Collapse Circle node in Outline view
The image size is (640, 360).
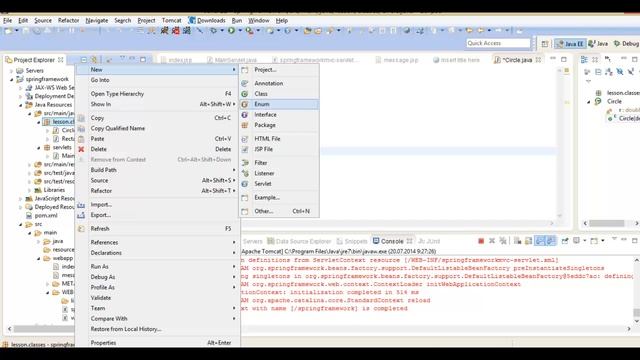pos(589,102)
